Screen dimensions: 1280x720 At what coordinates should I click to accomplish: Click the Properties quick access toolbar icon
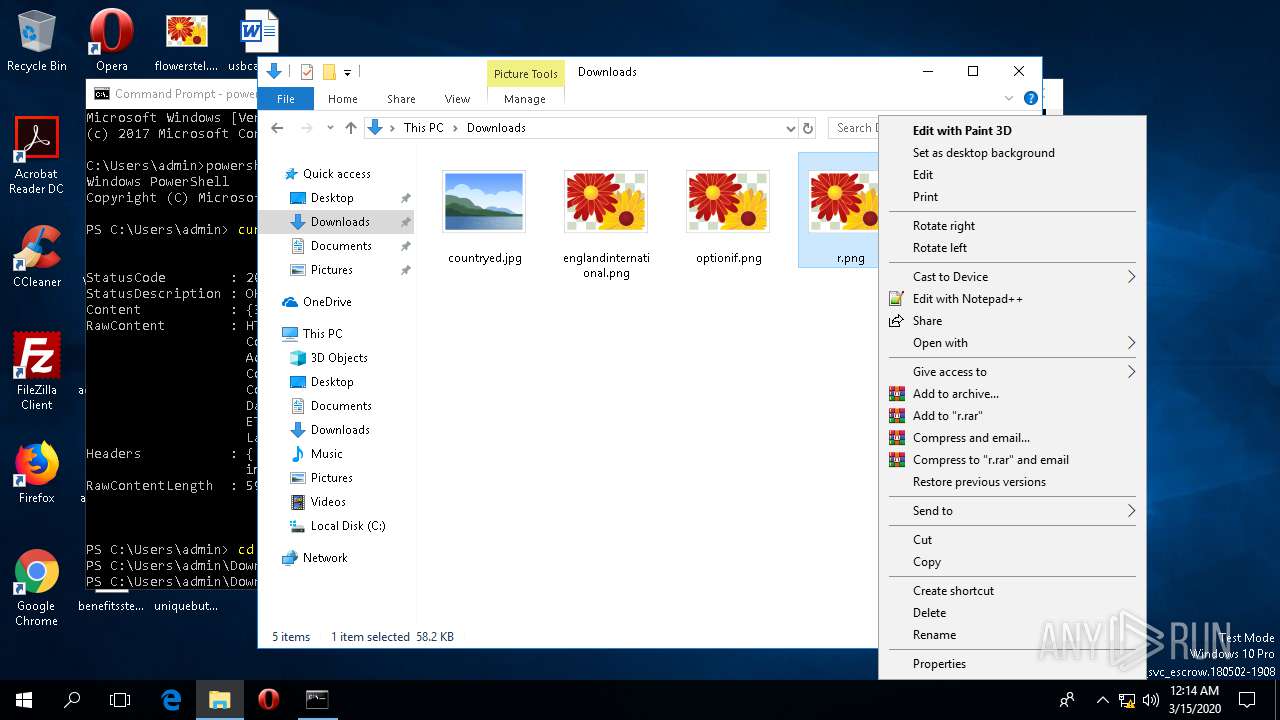tap(307, 72)
